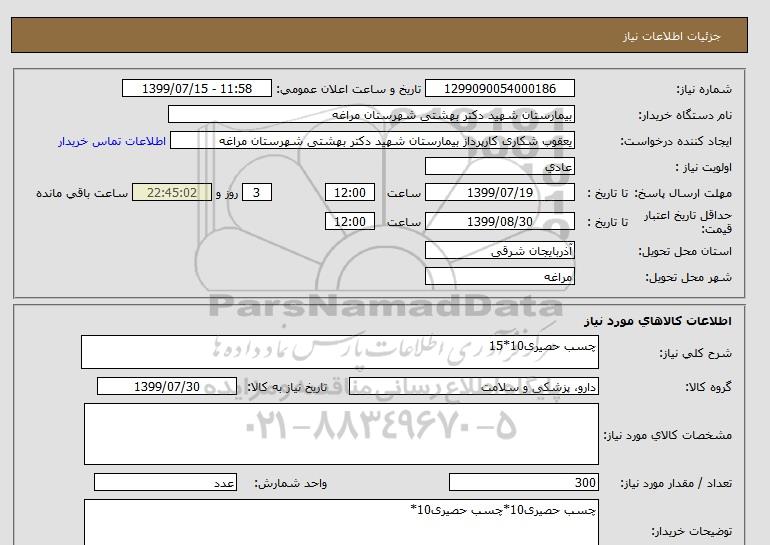This screenshot has height=545, width=770.
Task: Click the buyer organization name field
Action: click(371, 114)
